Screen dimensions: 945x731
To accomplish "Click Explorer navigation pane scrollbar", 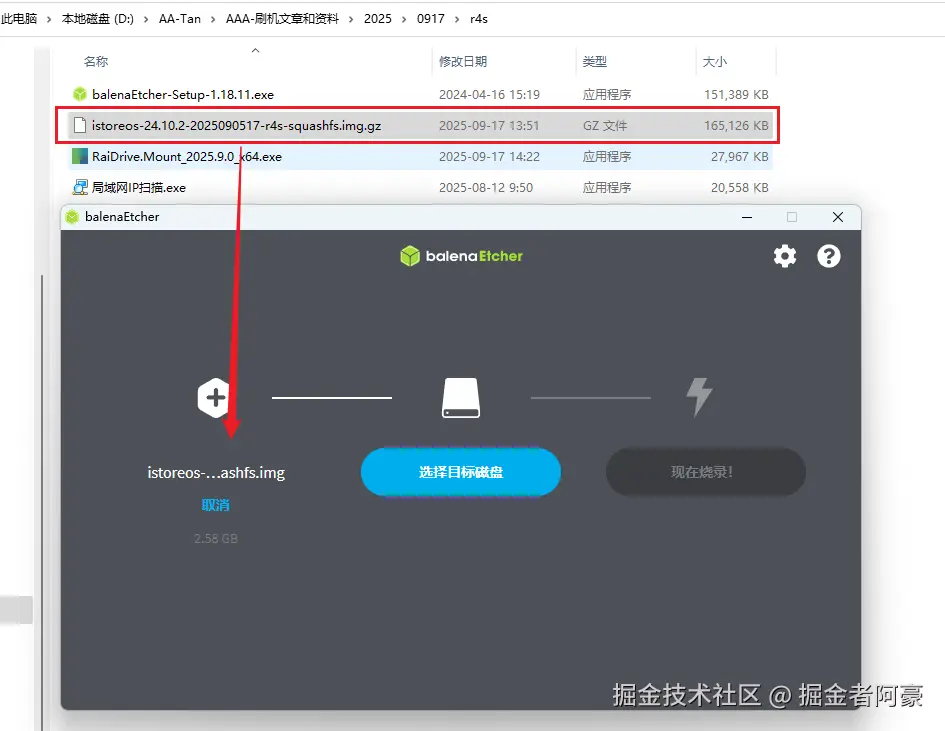I will [x=42, y=503].
